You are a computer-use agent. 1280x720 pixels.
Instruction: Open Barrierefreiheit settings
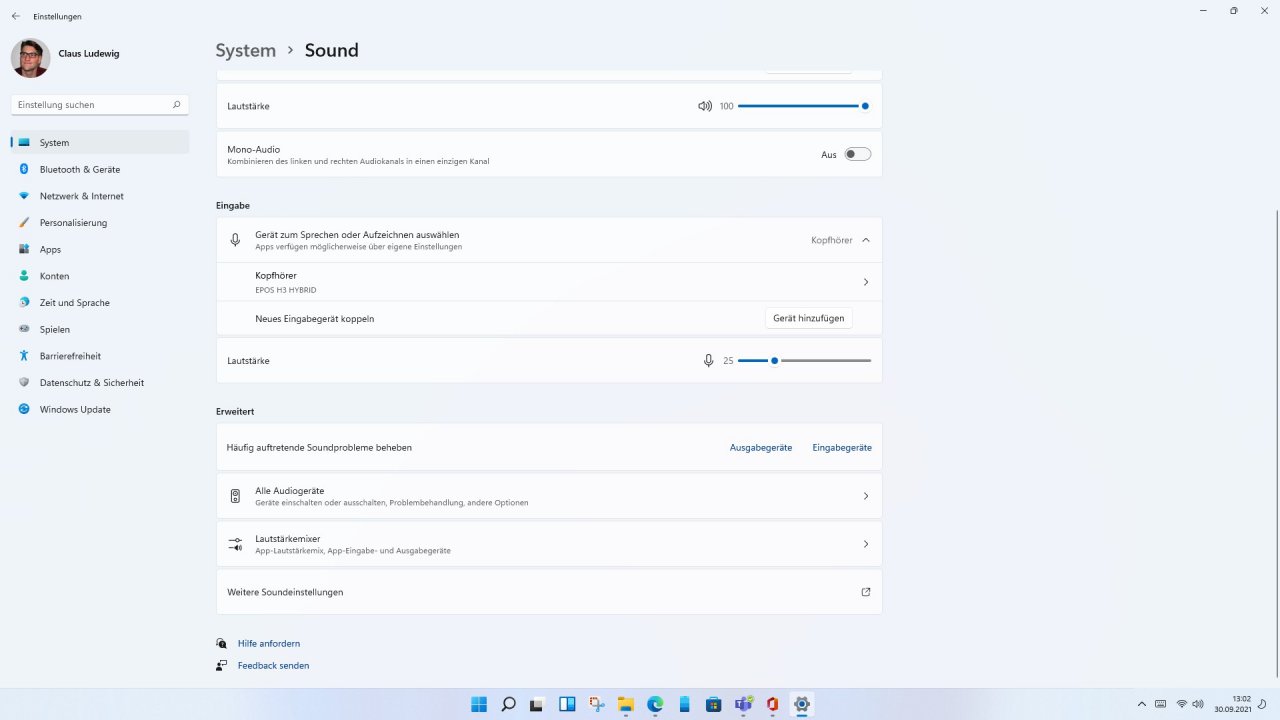click(x=100, y=356)
